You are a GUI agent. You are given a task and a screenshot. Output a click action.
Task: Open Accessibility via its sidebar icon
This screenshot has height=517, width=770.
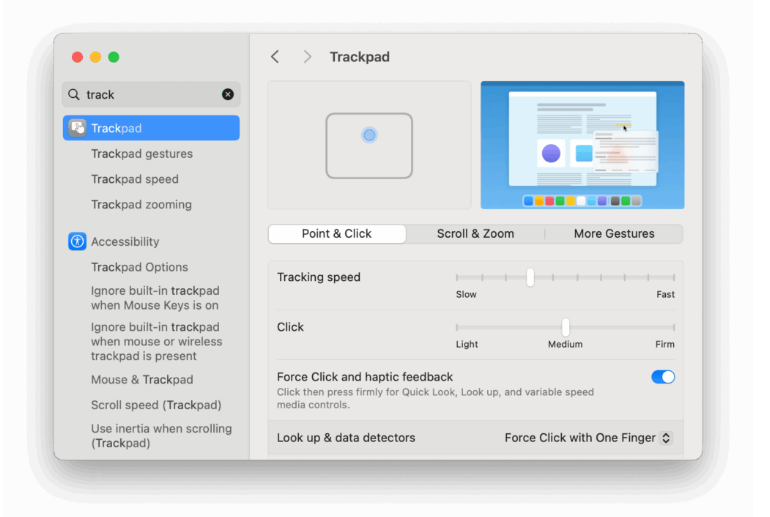pos(77,241)
